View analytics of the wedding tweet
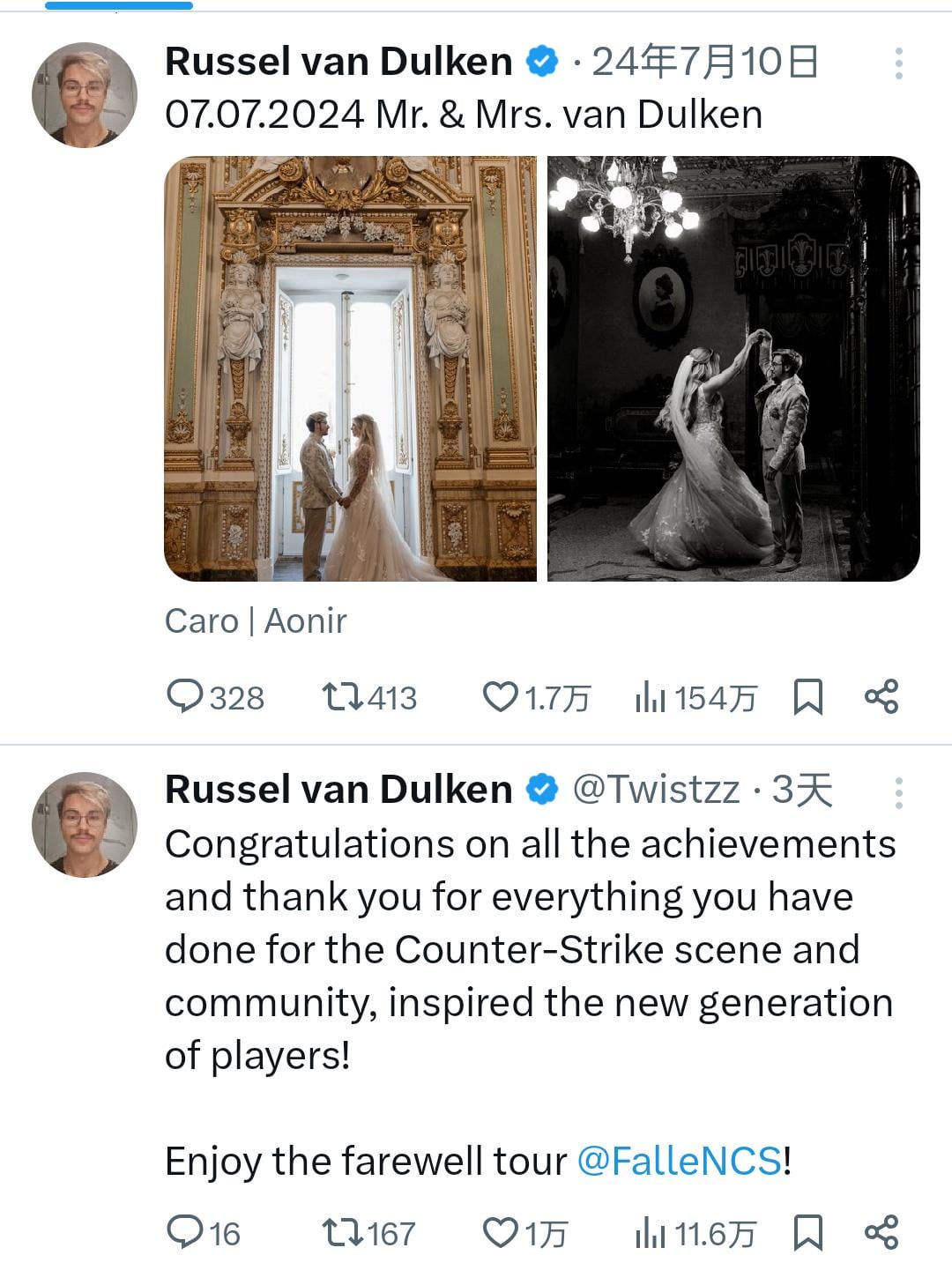The height and width of the screenshot is (1270, 952). pos(650,697)
